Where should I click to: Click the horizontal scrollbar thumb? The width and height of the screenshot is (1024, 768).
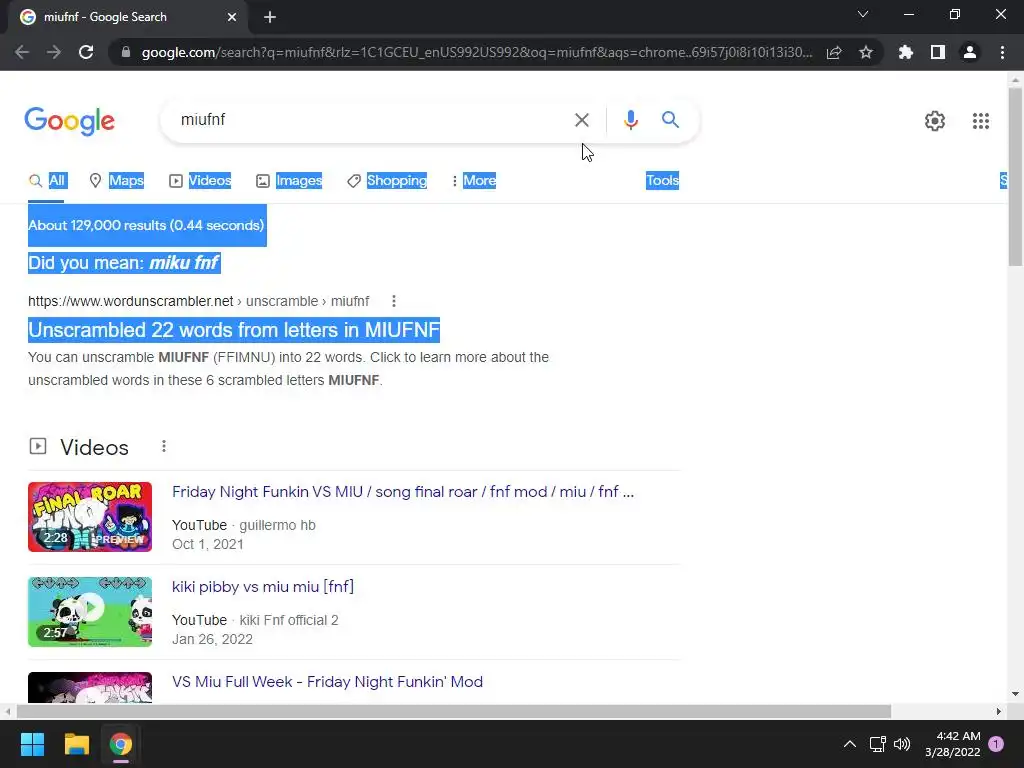click(x=454, y=711)
